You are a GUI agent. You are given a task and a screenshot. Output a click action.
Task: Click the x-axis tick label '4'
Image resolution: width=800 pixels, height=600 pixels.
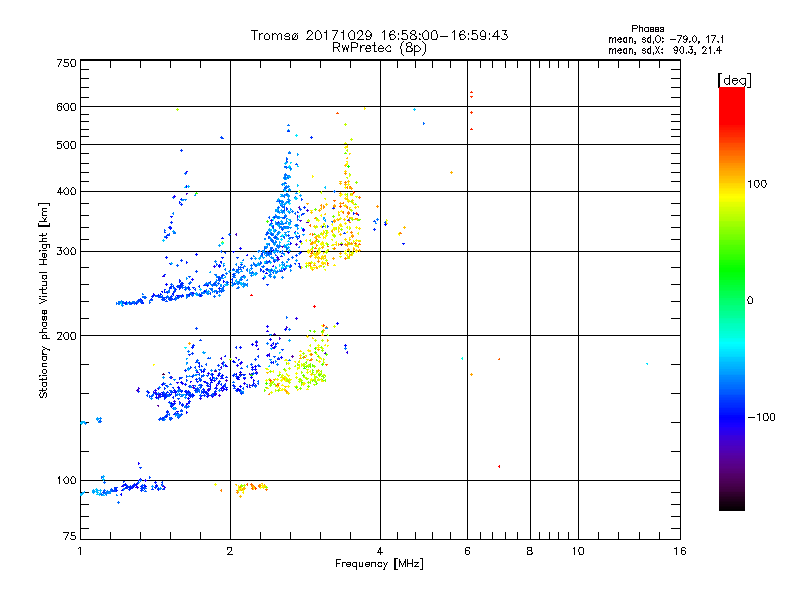pos(380,551)
